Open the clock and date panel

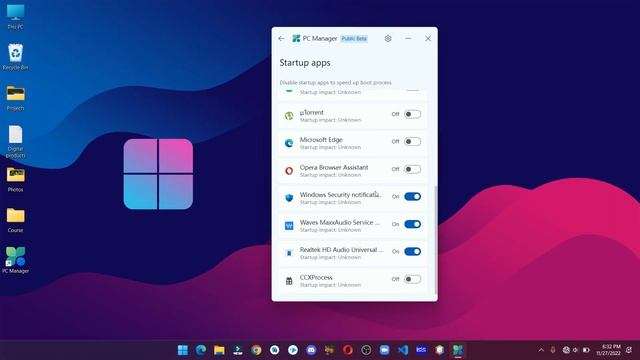(x=608, y=350)
